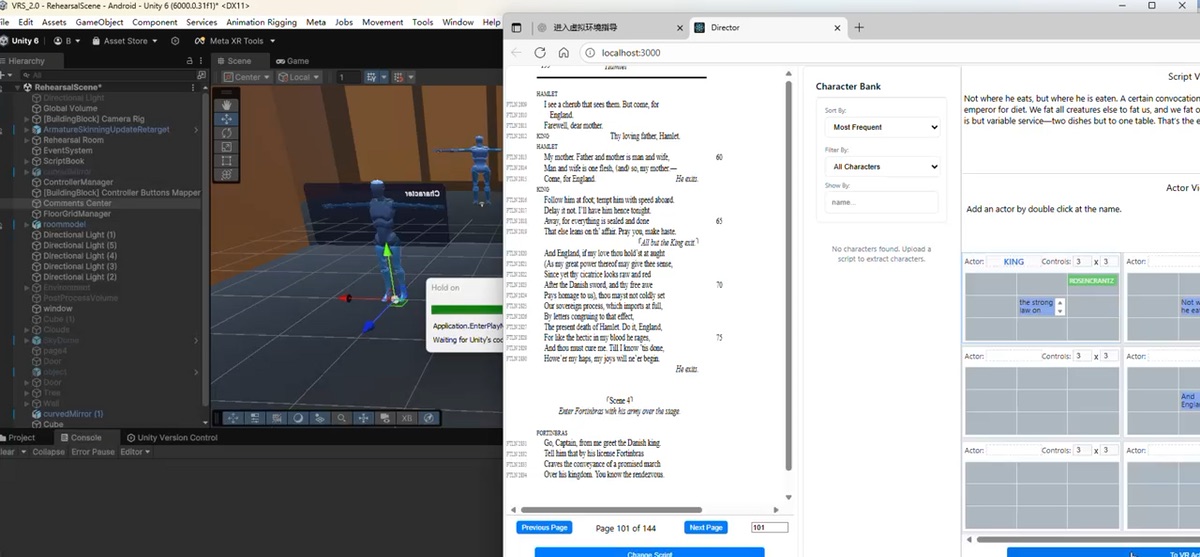
Task: Reload the browser page
Action: click(541, 53)
